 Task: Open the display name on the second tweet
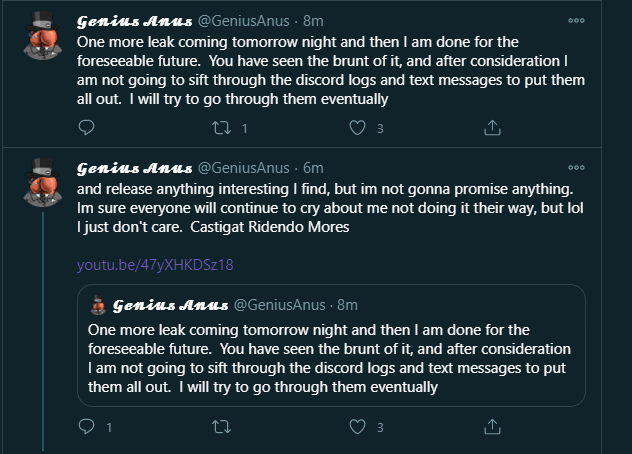135,168
